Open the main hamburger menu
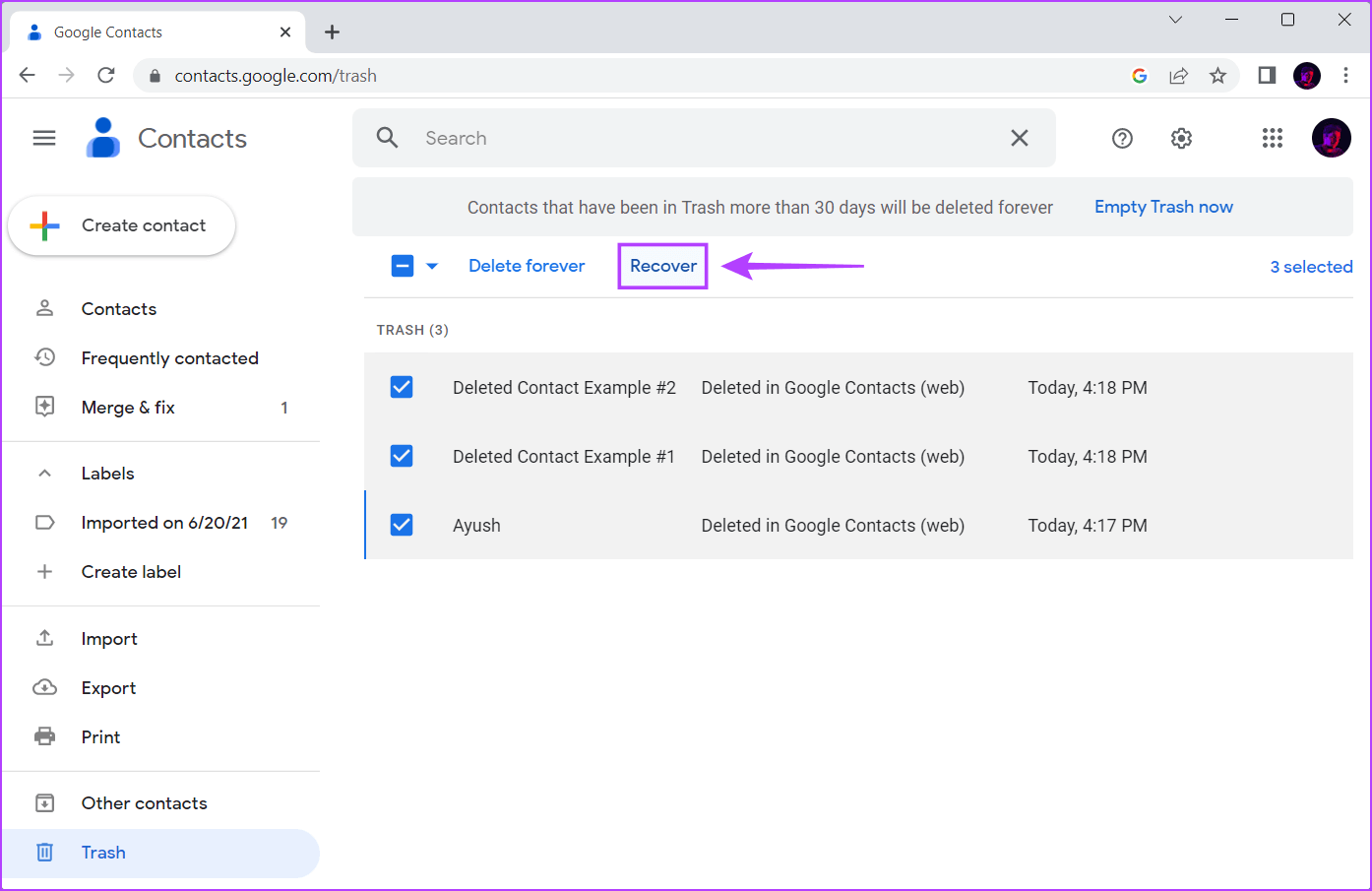Image resolution: width=1372 pixels, height=891 pixels. click(x=44, y=138)
